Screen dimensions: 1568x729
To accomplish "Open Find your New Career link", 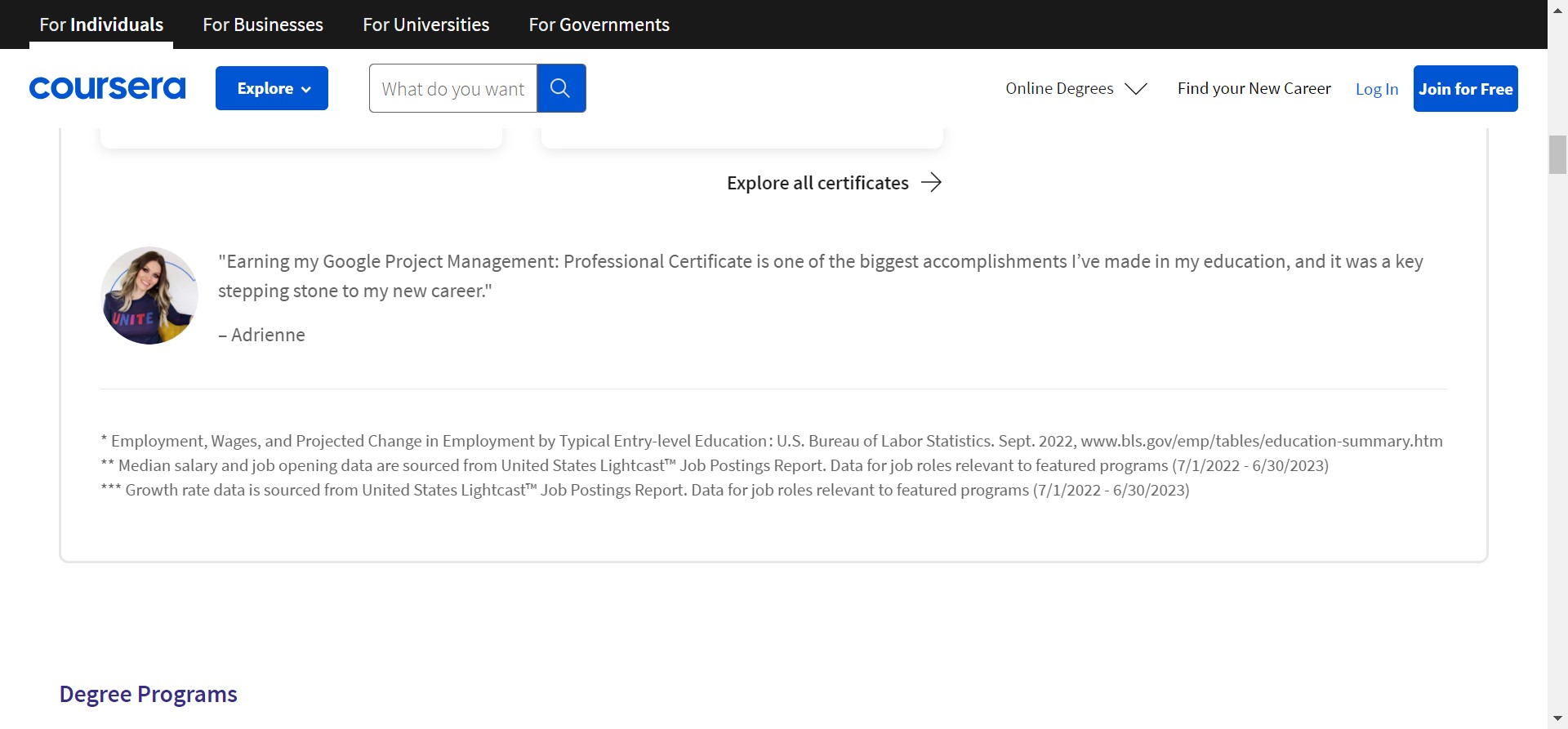I will (1254, 88).
